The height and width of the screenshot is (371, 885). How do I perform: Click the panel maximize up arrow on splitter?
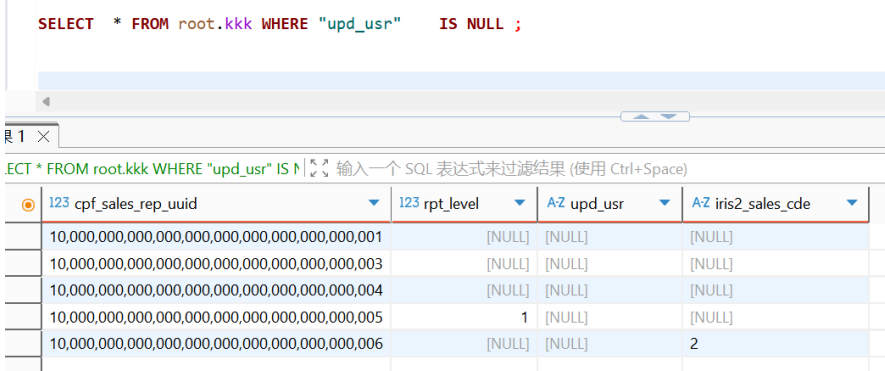click(x=641, y=116)
